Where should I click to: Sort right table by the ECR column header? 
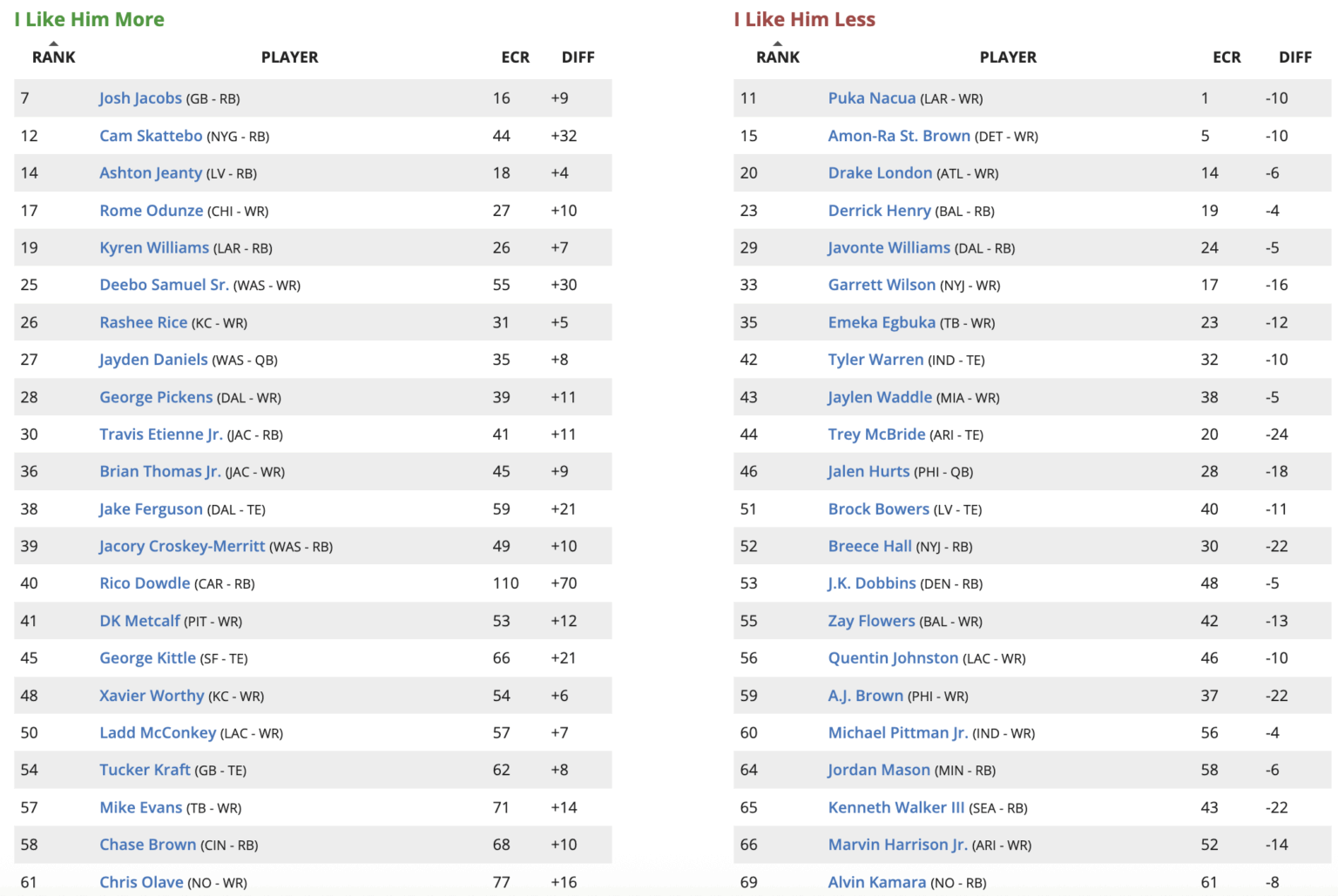pos(1226,57)
